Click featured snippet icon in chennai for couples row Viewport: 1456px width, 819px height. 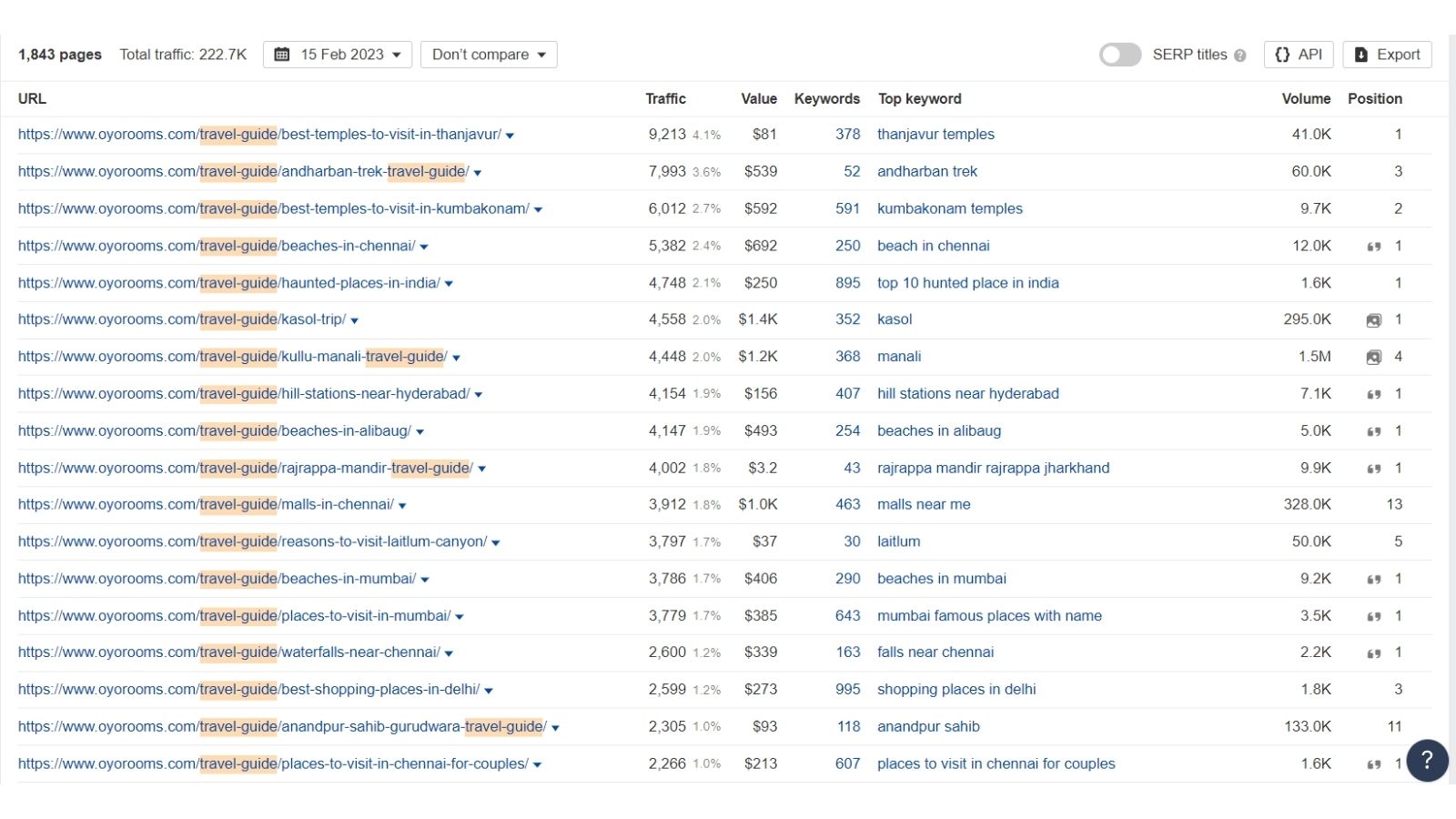[x=1374, y=764]
